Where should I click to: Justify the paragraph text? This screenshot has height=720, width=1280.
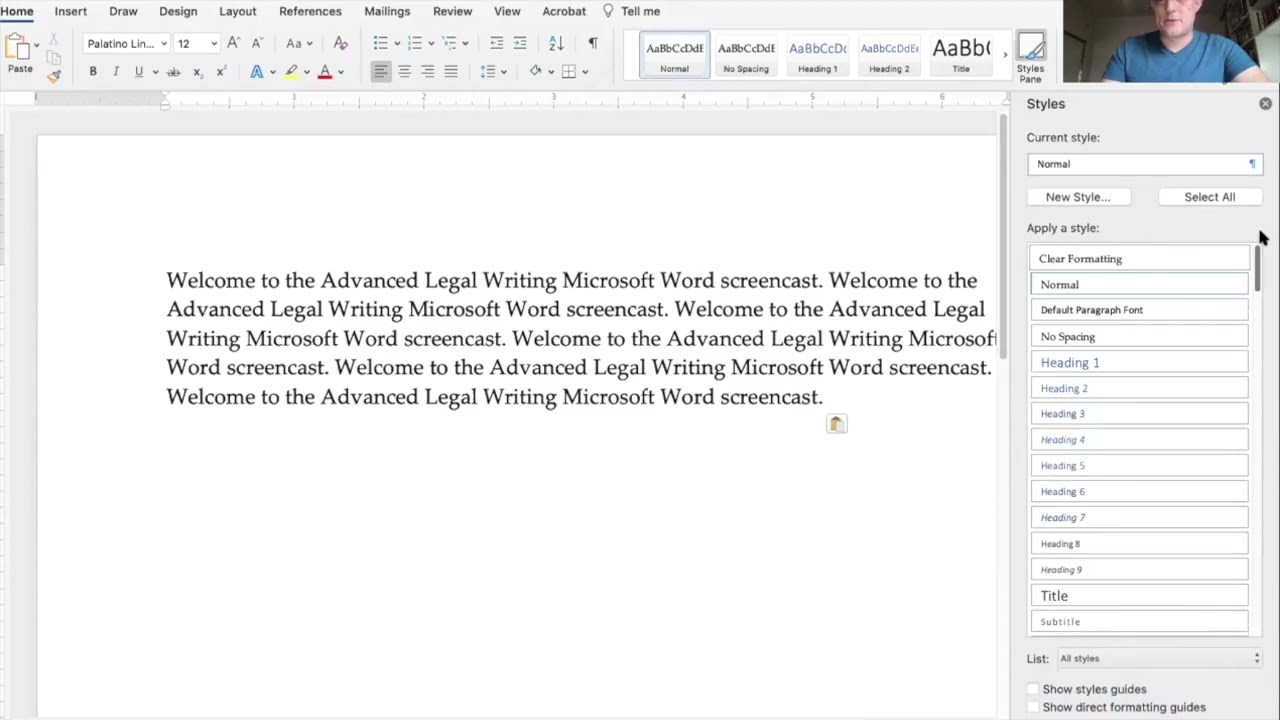click(x=451, y=72)
